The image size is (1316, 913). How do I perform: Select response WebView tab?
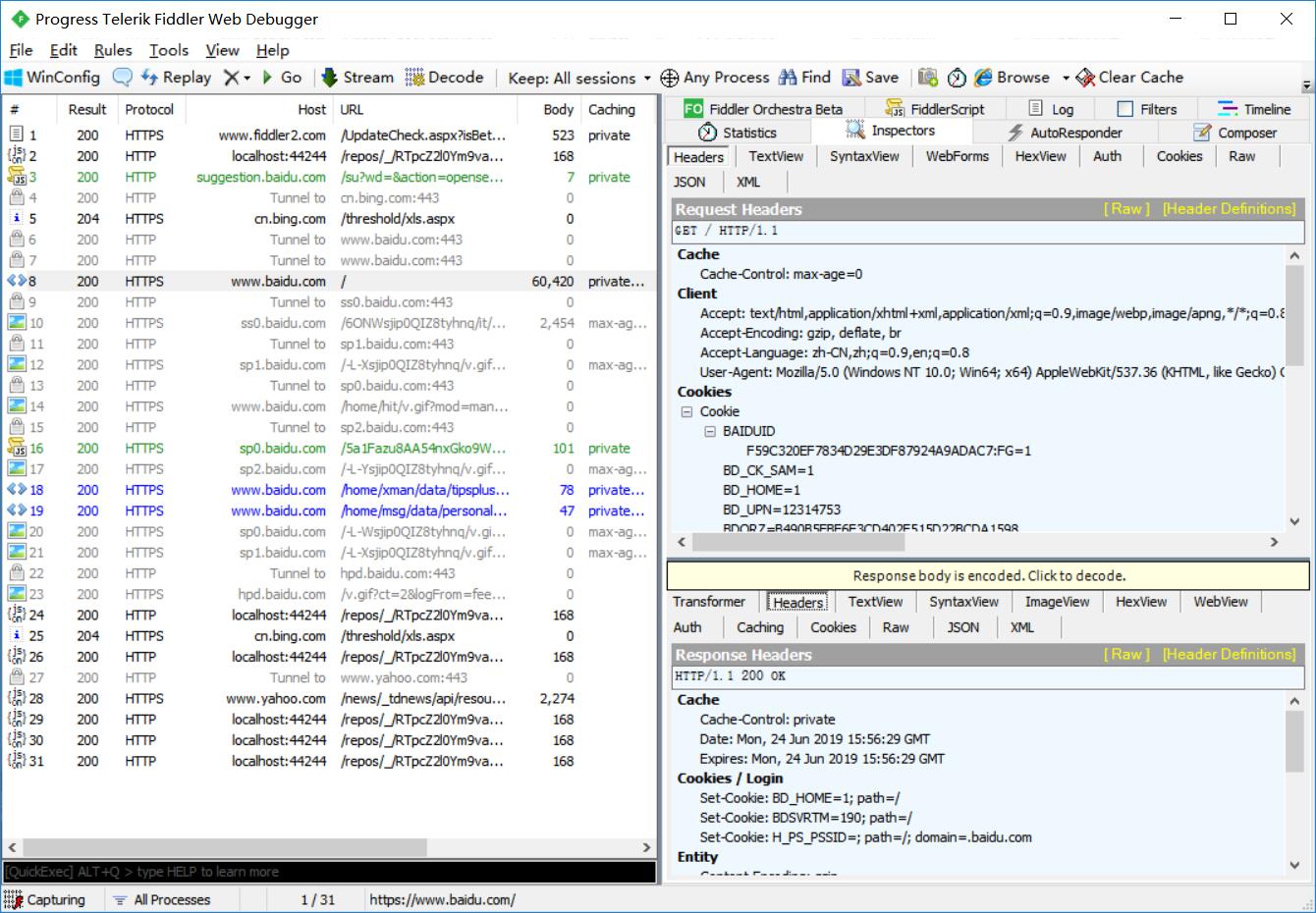1221,602
